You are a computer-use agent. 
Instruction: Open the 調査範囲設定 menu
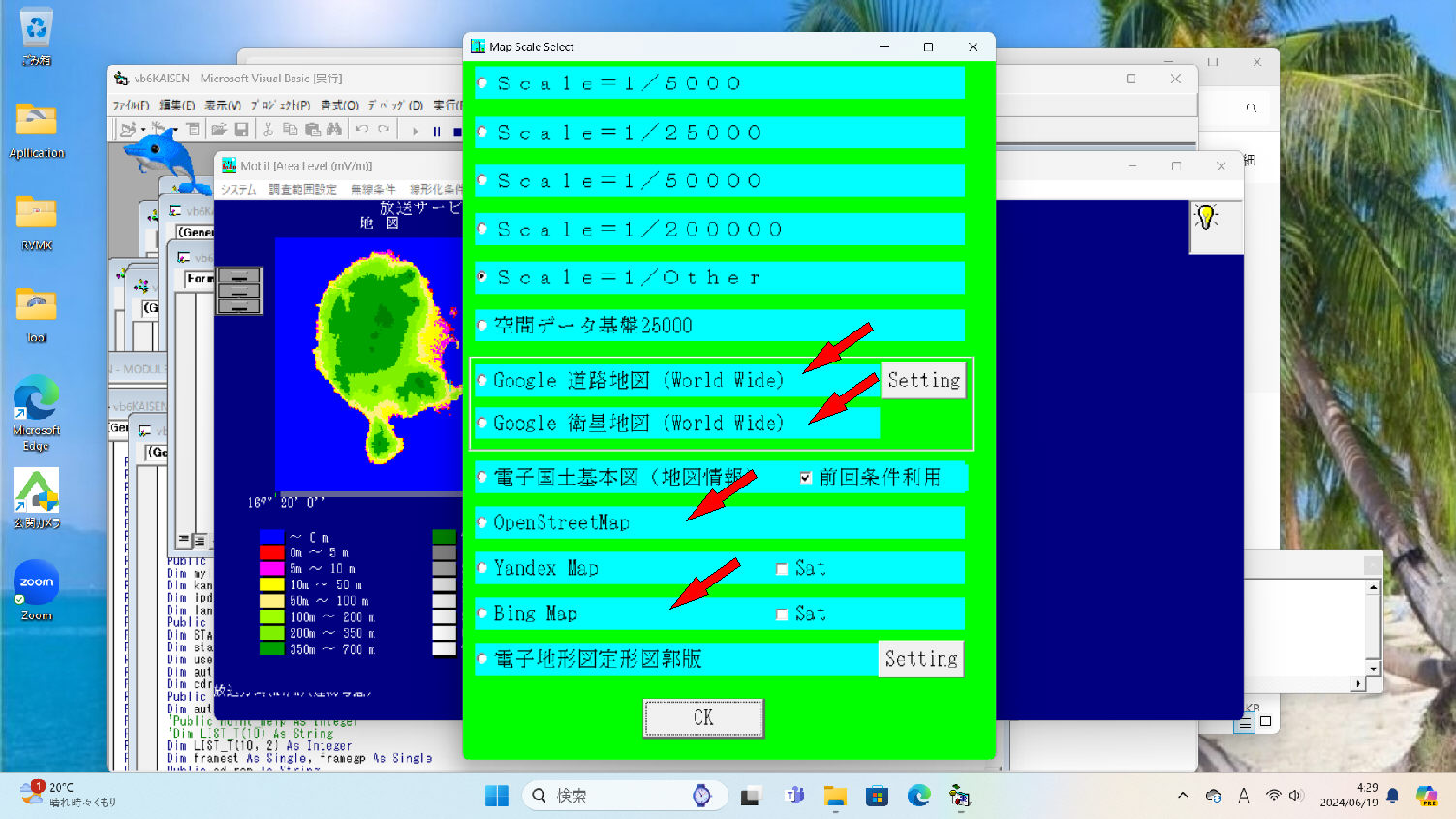[302, 189]
